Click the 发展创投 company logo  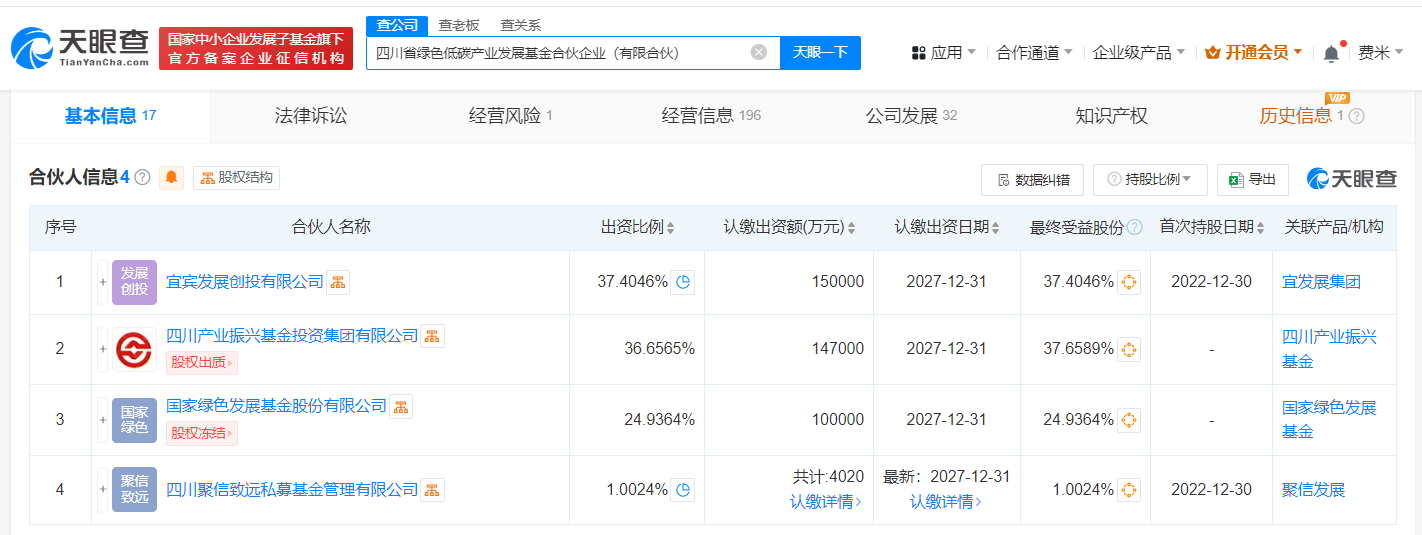click(x=134, y=282)
